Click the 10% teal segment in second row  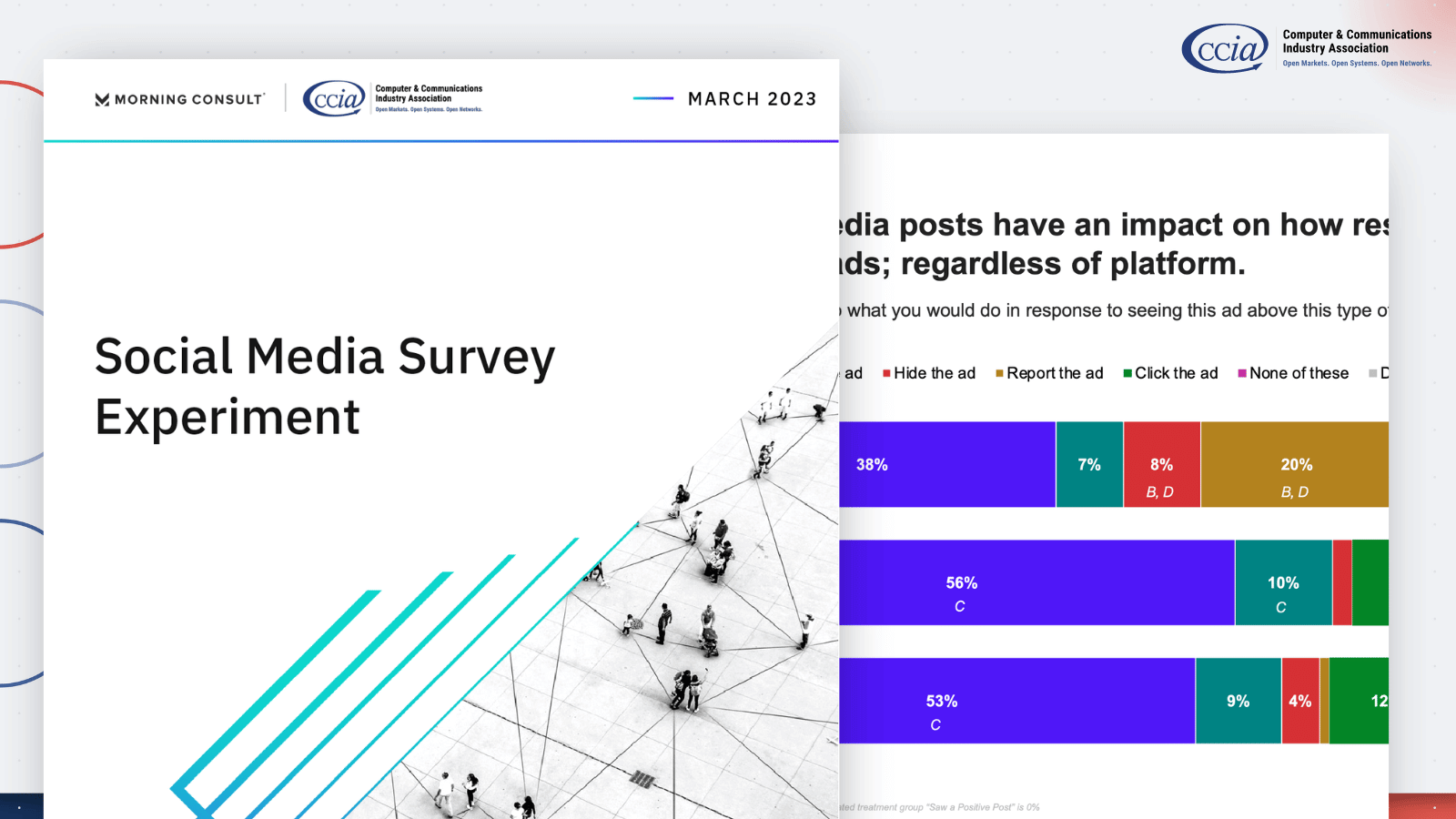[1283, 582]
